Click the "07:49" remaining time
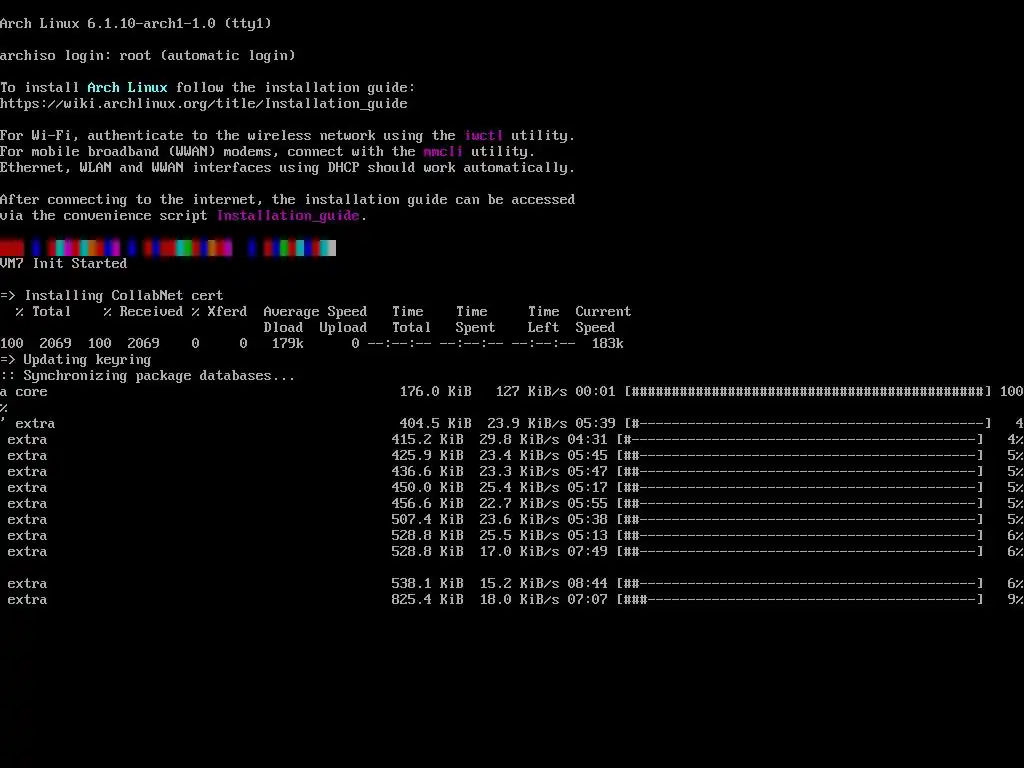This screenshot has height=768, width=1024. [587, 552]
